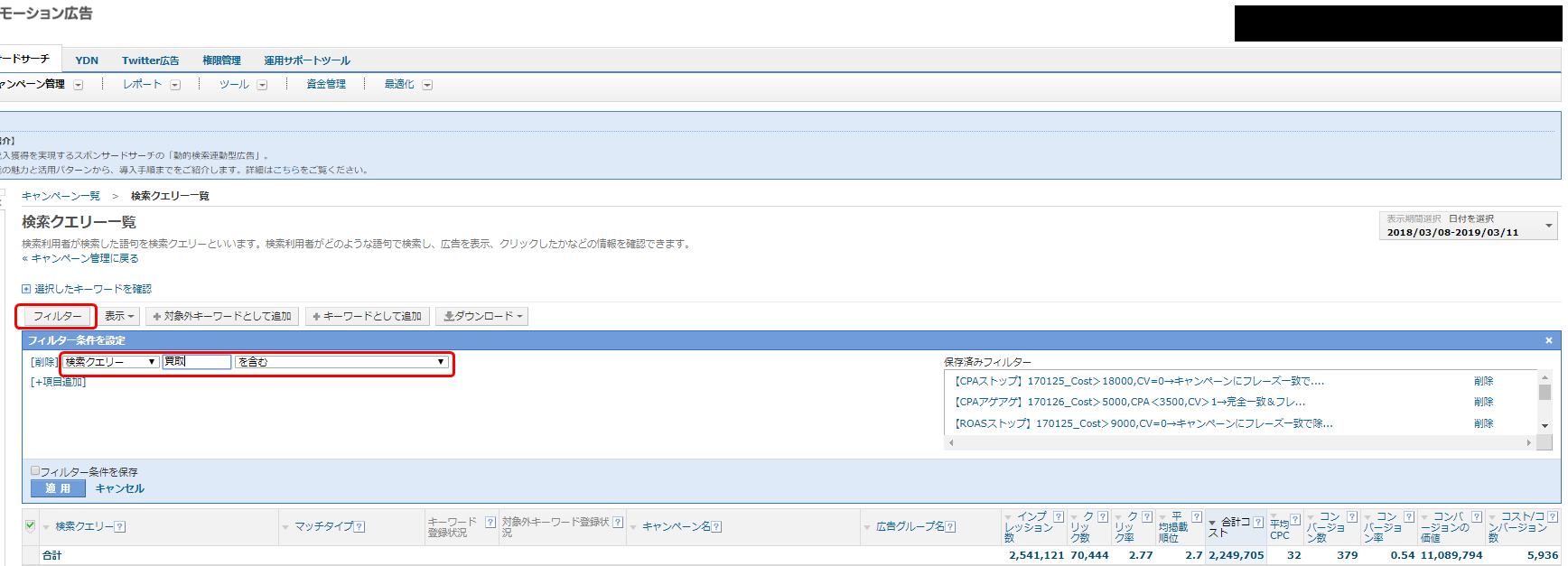Expand the ツール menu arrow
This screenshot has width=1568, height=566.
click(262, 85)
